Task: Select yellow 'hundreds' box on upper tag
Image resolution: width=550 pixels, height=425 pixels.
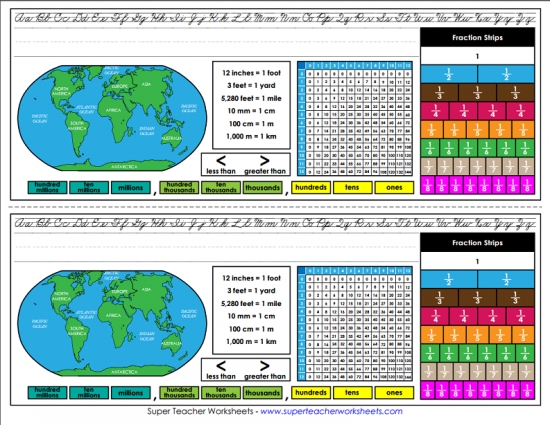Action: click(x=311, y=187)
